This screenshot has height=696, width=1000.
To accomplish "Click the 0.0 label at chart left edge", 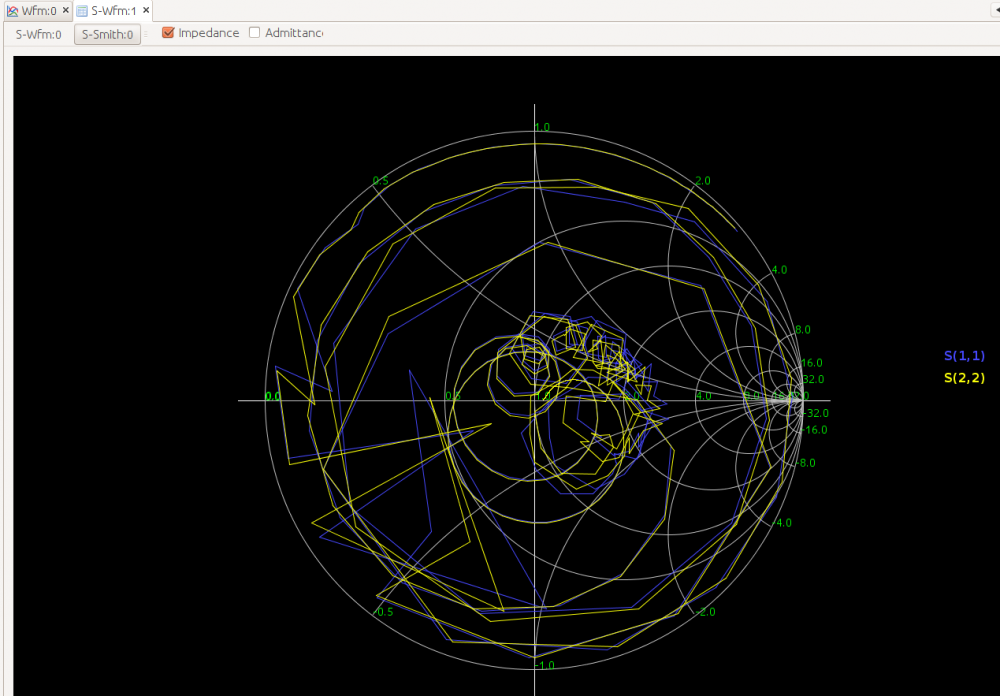I will point(271,397).
